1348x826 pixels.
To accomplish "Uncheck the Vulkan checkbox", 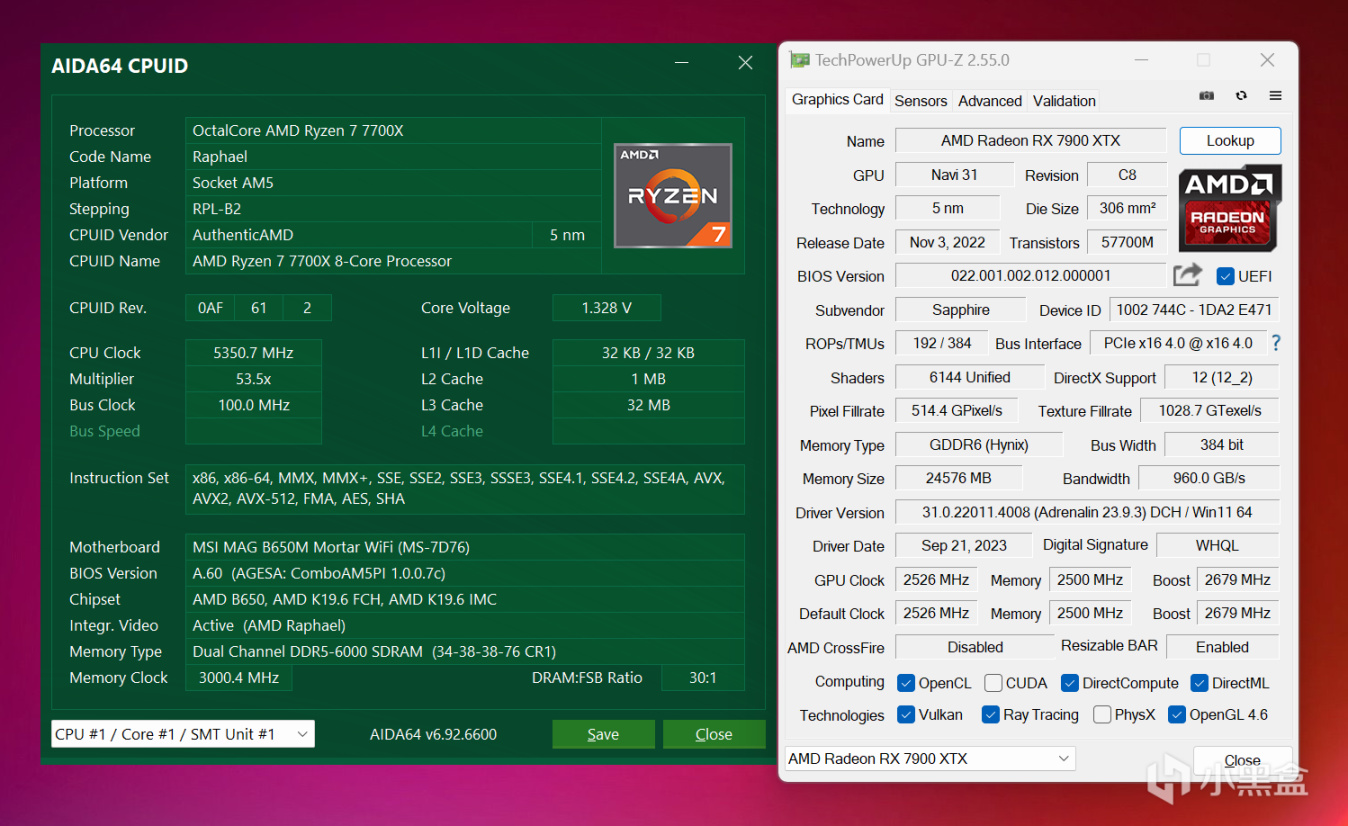I will coord(906,715).
